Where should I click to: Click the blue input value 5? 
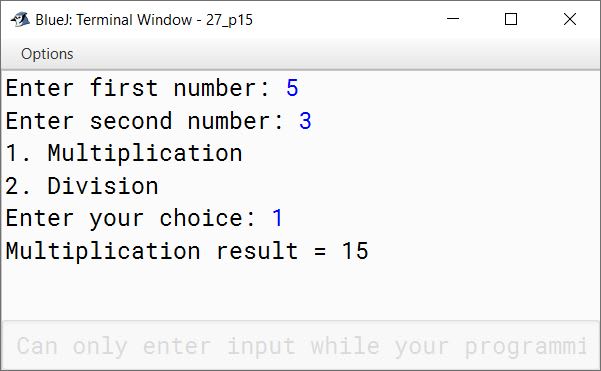tap(292, 88)
